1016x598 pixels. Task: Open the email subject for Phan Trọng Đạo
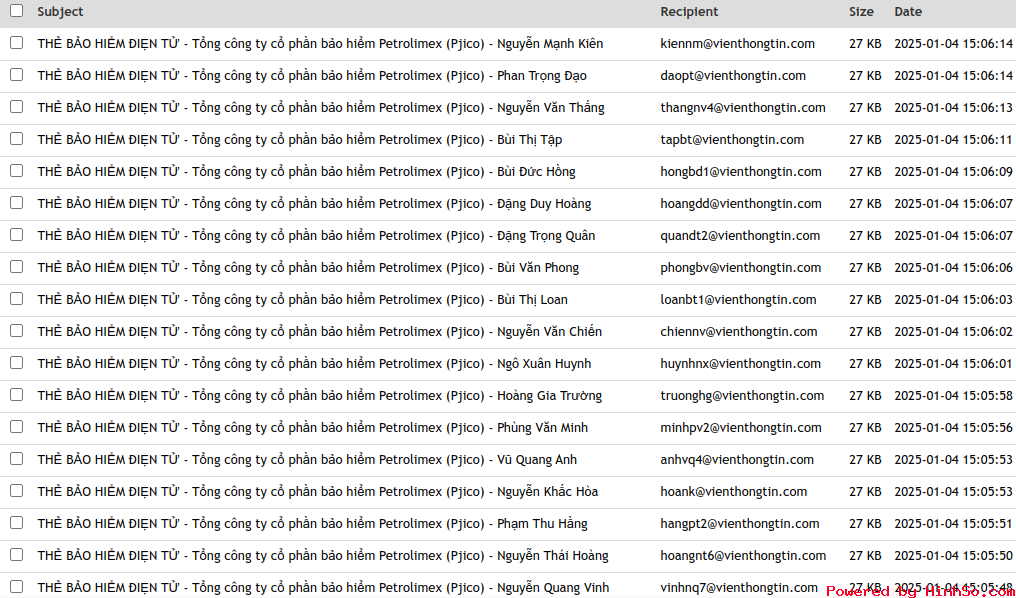click(312, 76)
